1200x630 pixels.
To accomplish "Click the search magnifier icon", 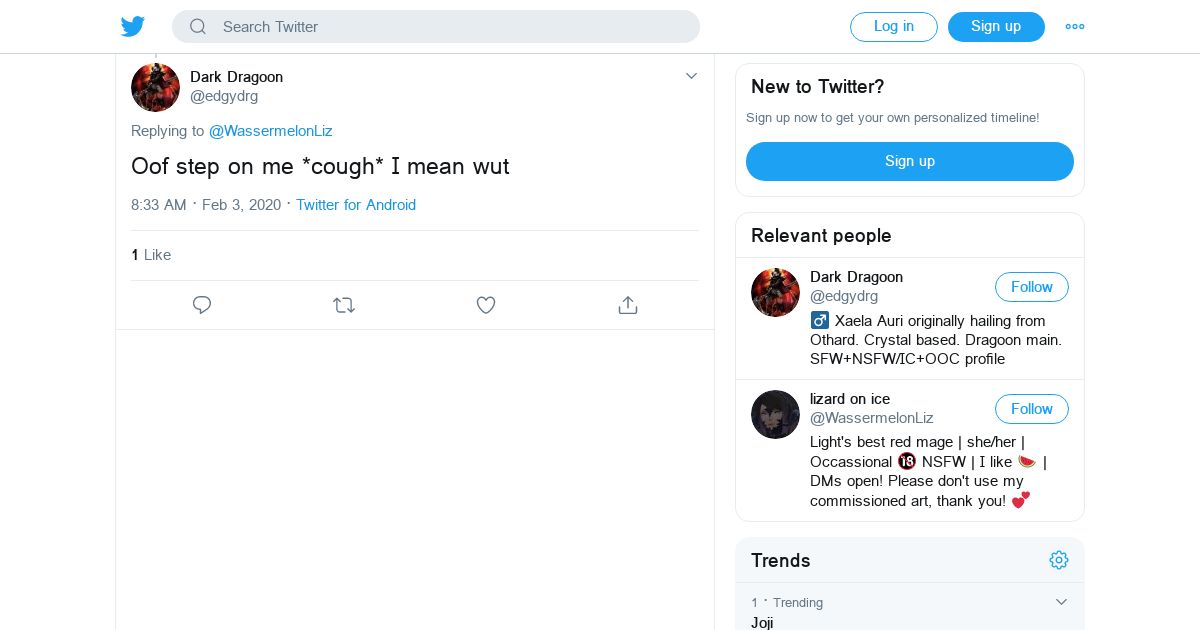I will (x=198, y=27).
